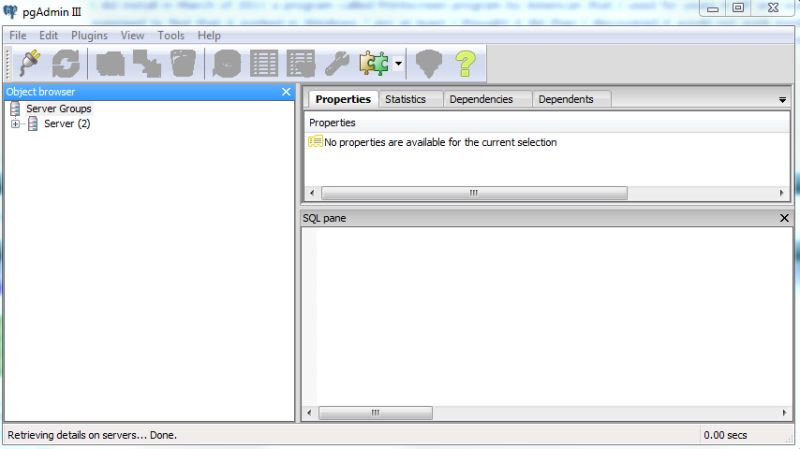
Task: Click the Plugins puzzle piece icon
Action: click(374, 64)
